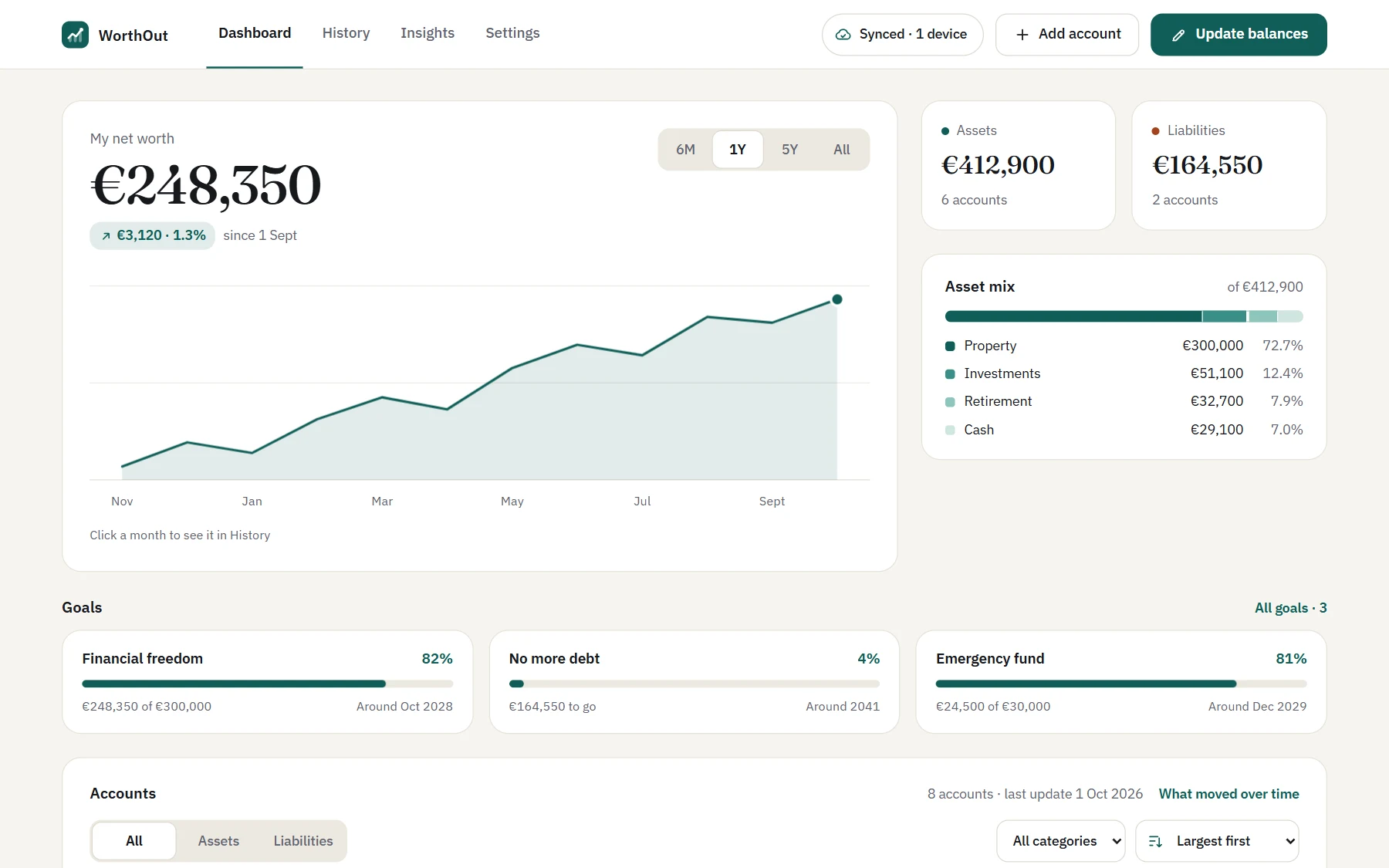This screenshot has width=1389, height=868.
Task: Click the orange dot beside Liabilities
Action: coord(1156,131)
